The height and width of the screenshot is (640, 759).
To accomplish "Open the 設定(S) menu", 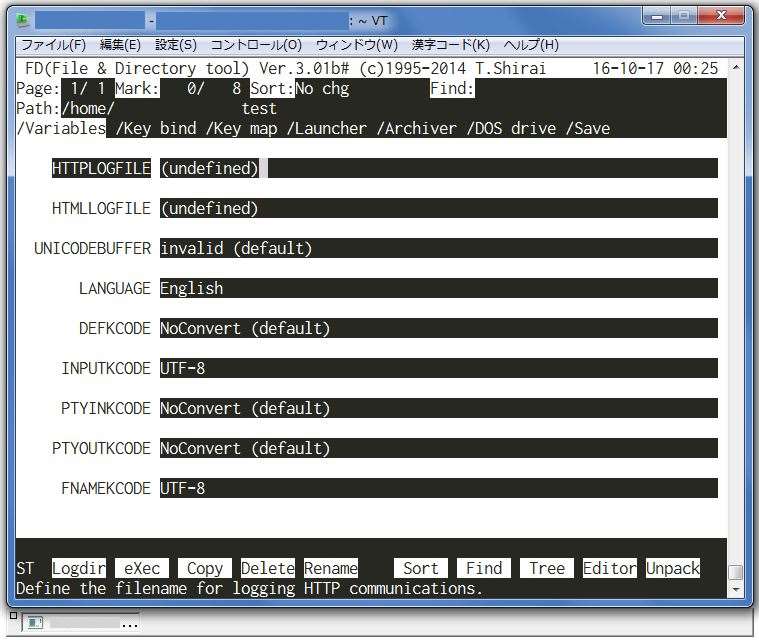I will pyautogui.click(x=176, y=45).
